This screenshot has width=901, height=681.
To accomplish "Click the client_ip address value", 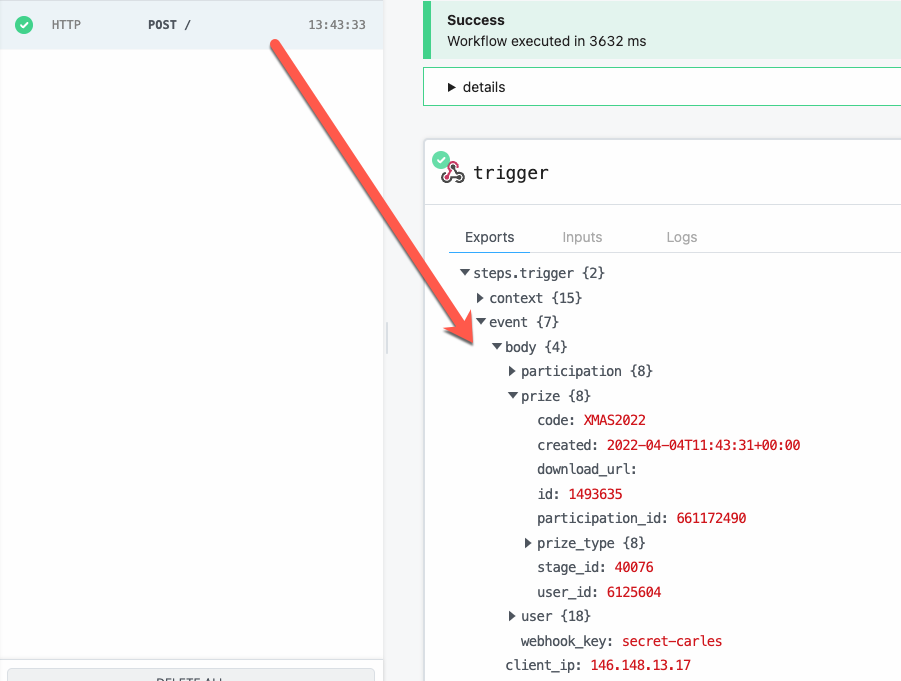I will point(640,665).
